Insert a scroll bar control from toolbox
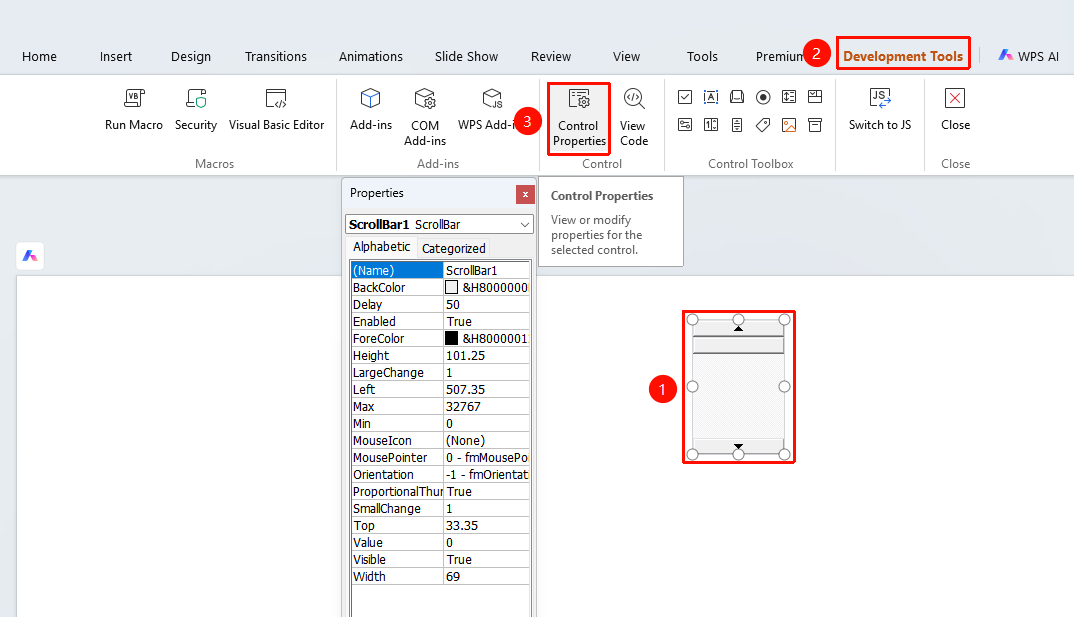This screenshot has width=1074, height=617. [x=737, y=125]
